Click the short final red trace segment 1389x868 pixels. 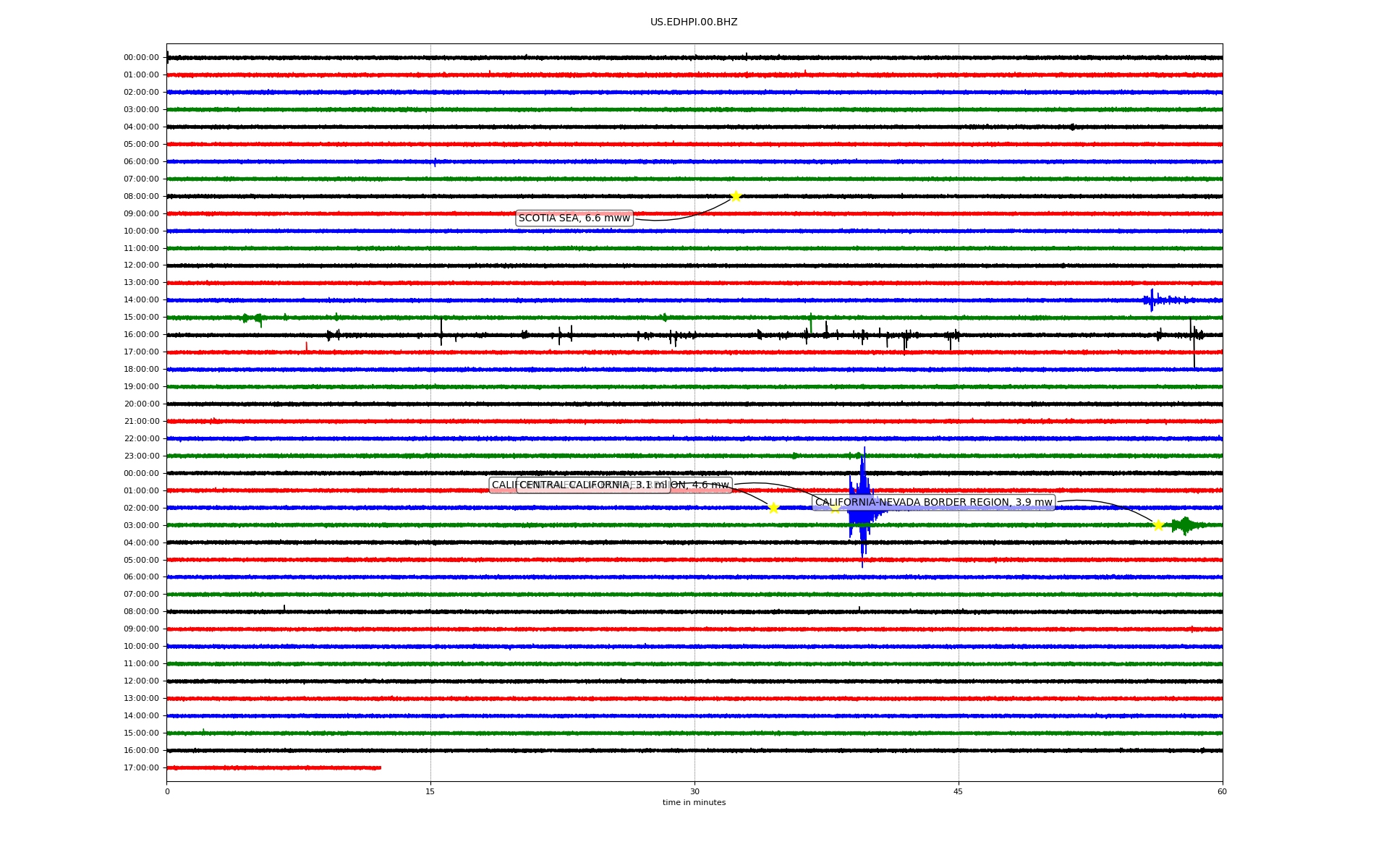[273, 767]
